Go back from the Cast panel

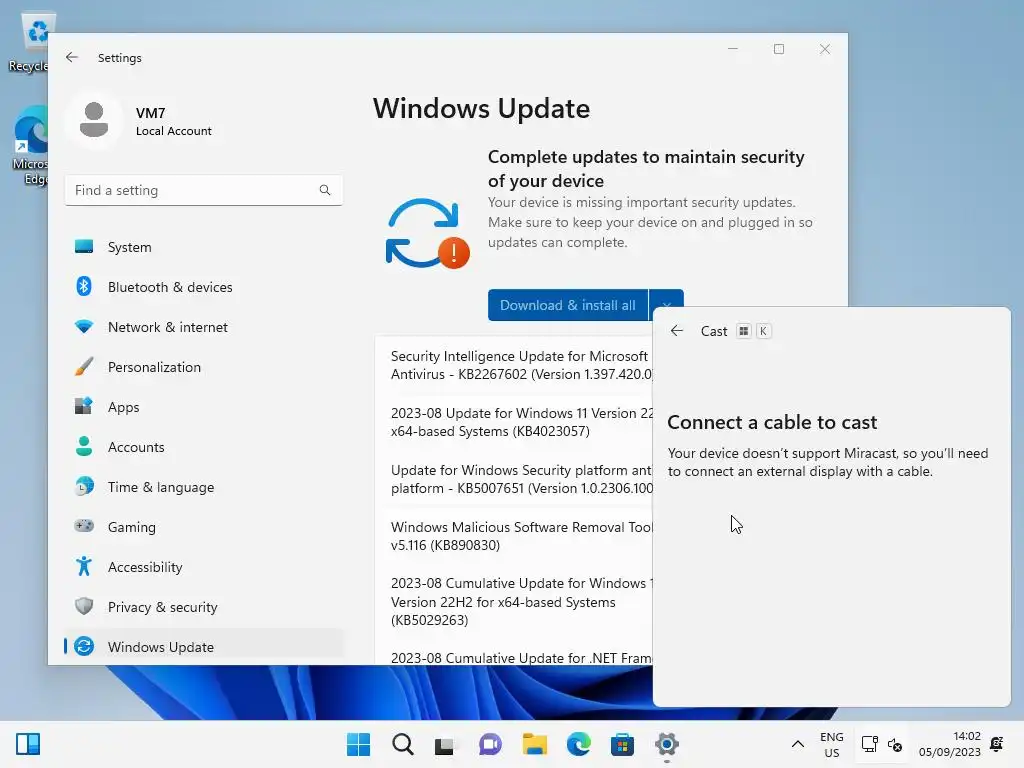pyautogui.click(x=677, y=331)
